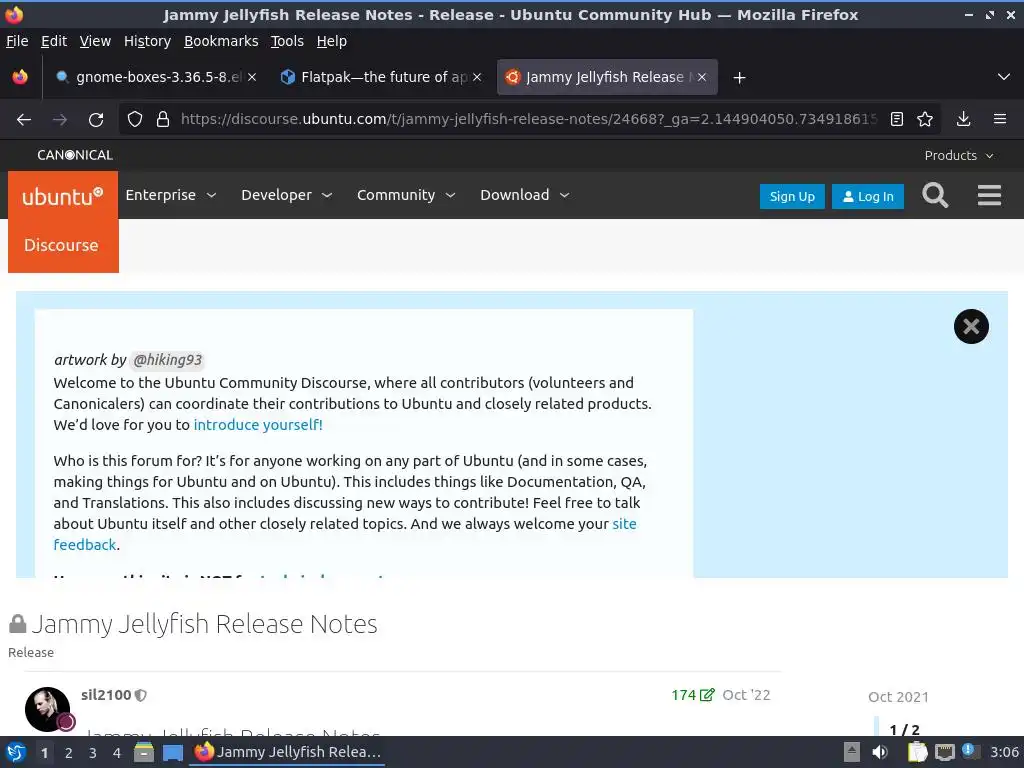The width and height of the screenshot is (1024, 768).
Task: Open the volume speaker tray icon
Action: pos(880,752)
